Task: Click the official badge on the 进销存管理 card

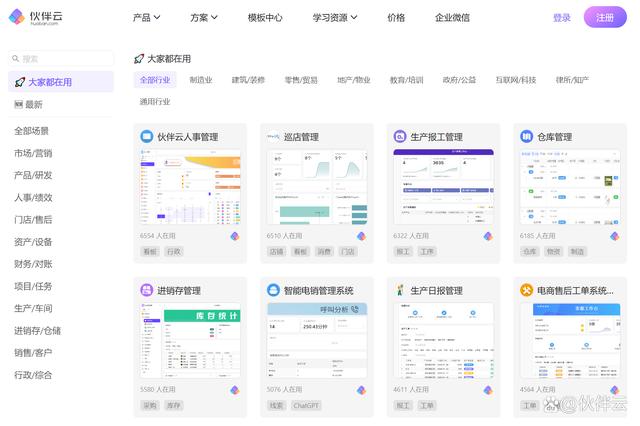Action: [x=235, y=390]
